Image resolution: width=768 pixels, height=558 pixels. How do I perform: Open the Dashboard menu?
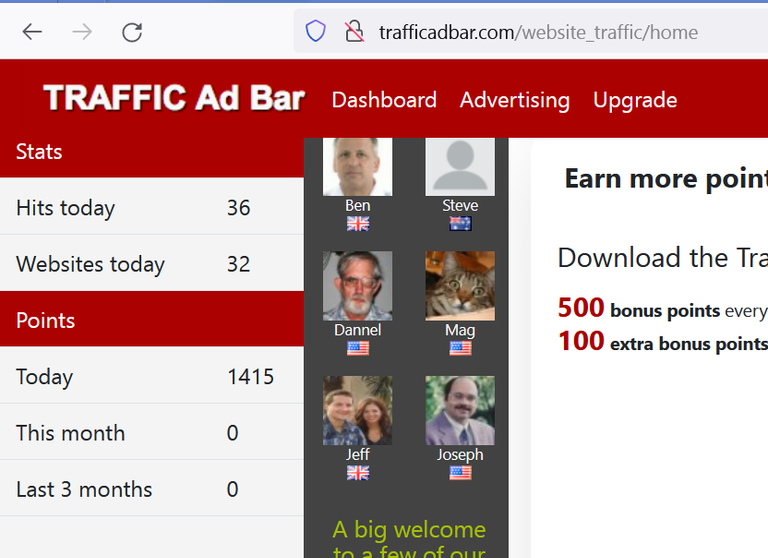(x=384, y=100)
